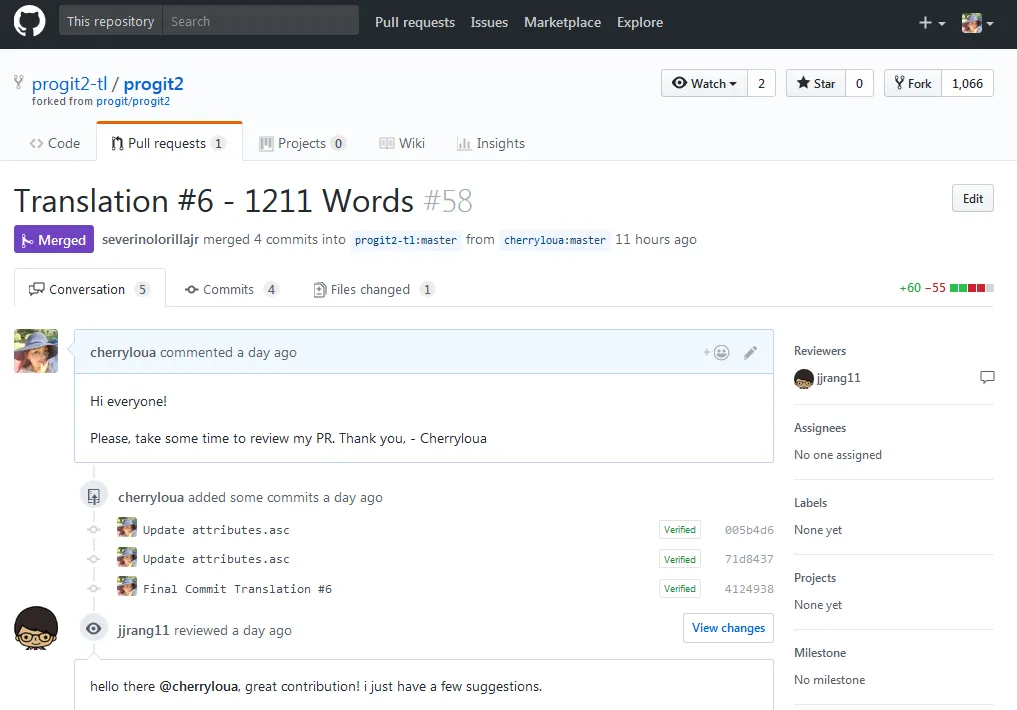Click the commits-pushed timeline icon

pos(93,497)
